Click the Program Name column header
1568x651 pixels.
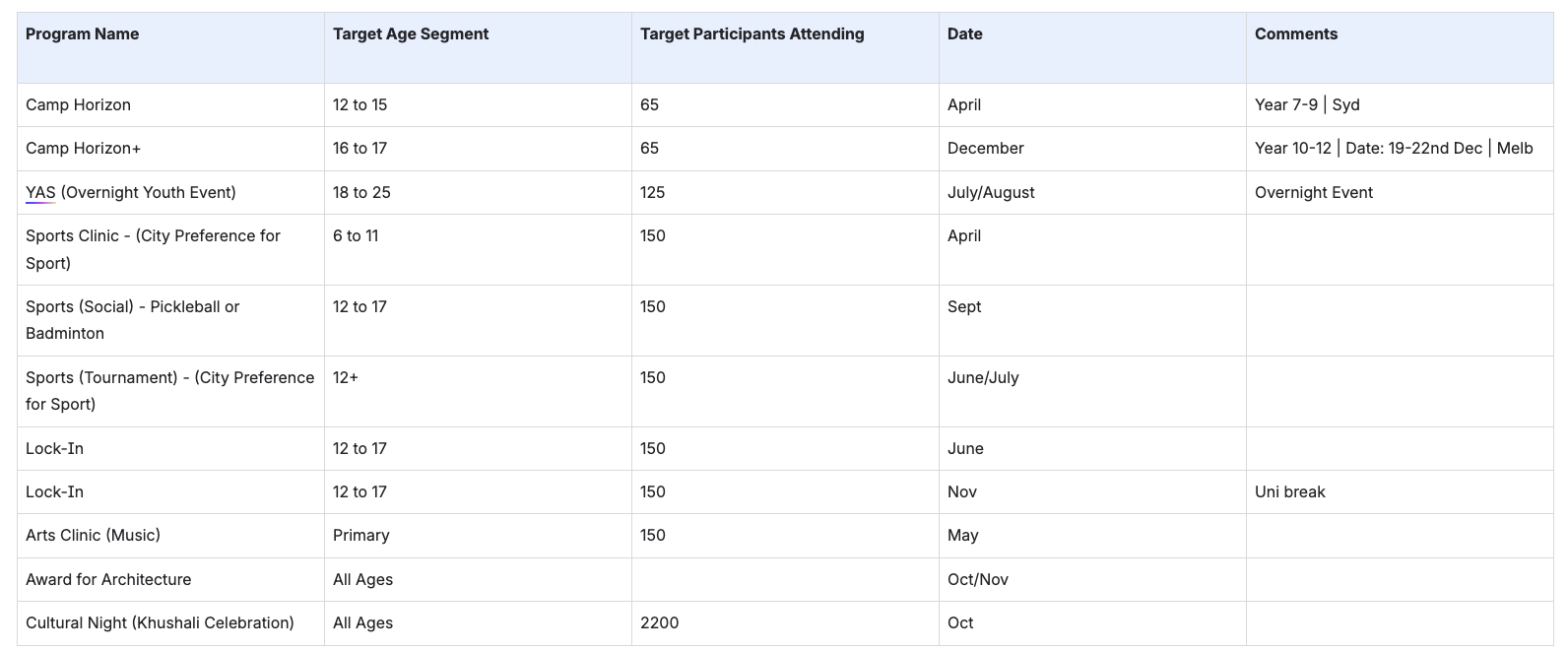(83, 34)
